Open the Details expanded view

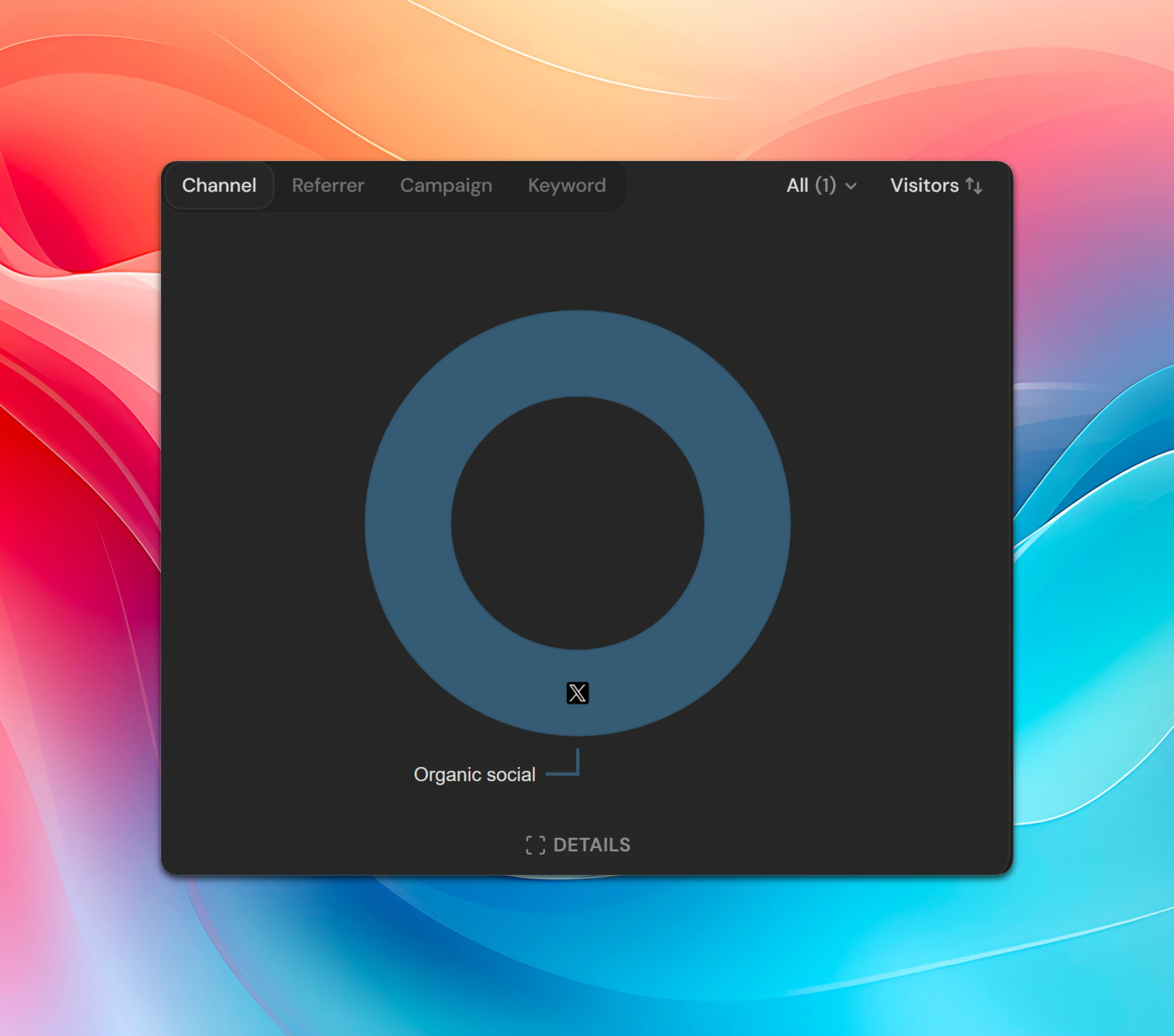(578, 845)
